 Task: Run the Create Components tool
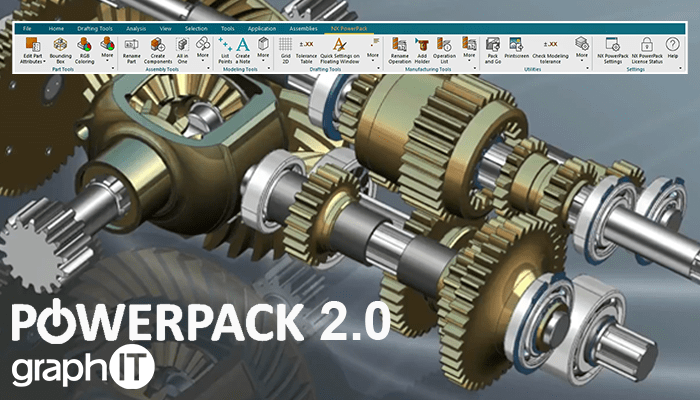point(158,50)
